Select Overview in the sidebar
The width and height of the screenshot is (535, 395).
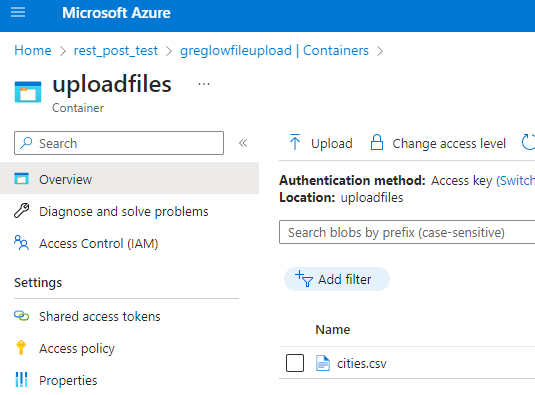(x=129, y=179)
